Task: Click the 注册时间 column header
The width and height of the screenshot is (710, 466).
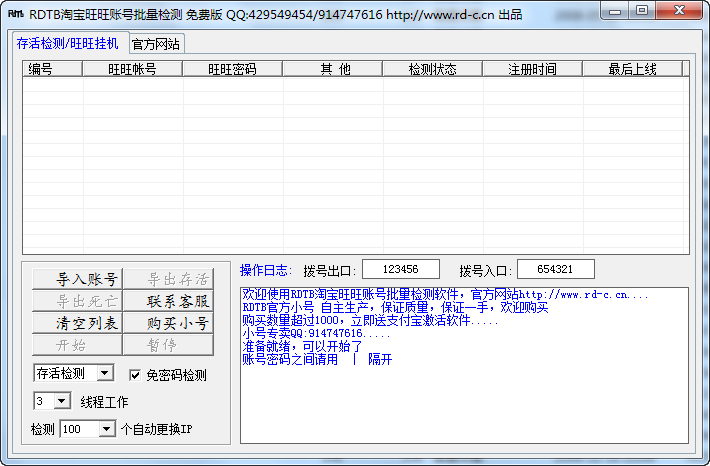Action: pyautogui.click(x=532, y=69)
